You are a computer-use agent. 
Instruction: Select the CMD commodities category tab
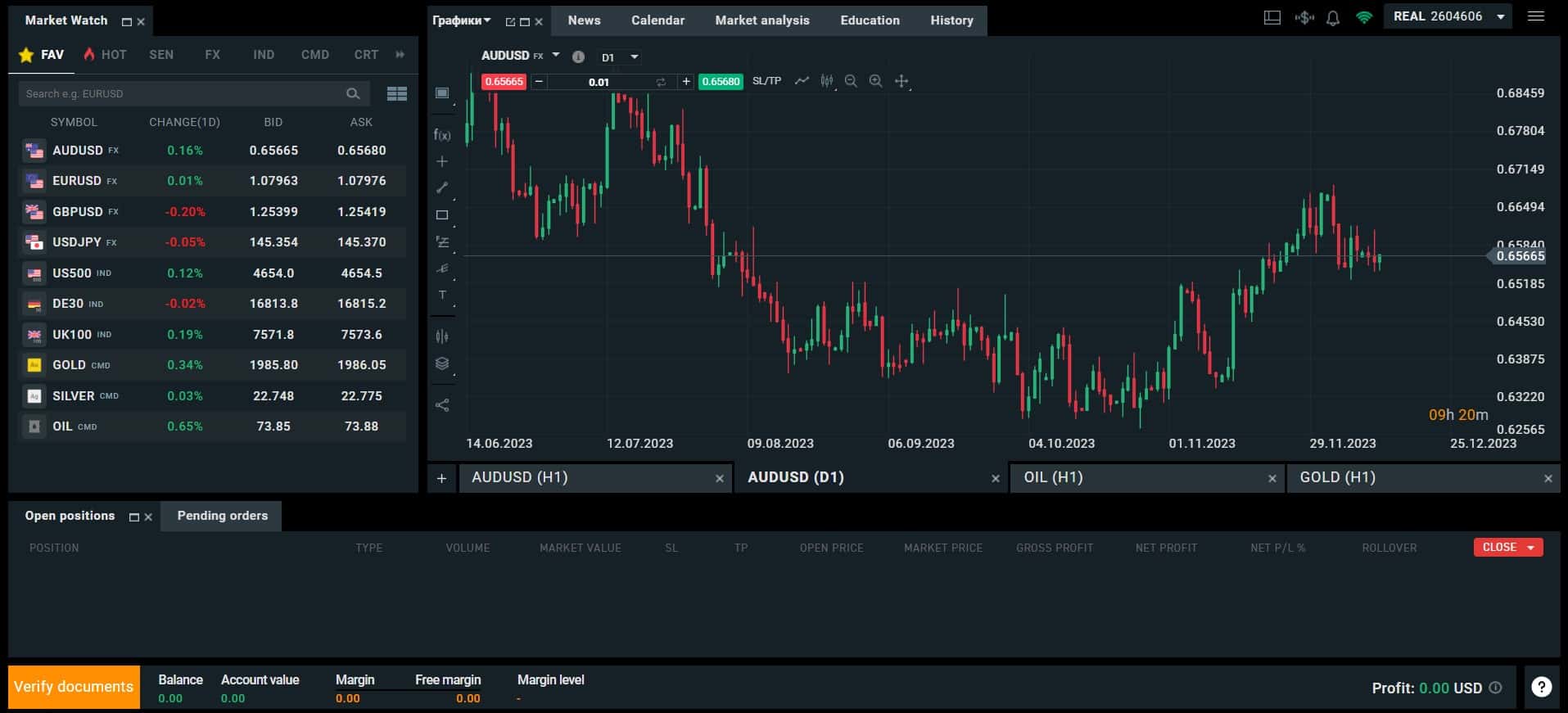coord(314,55)
